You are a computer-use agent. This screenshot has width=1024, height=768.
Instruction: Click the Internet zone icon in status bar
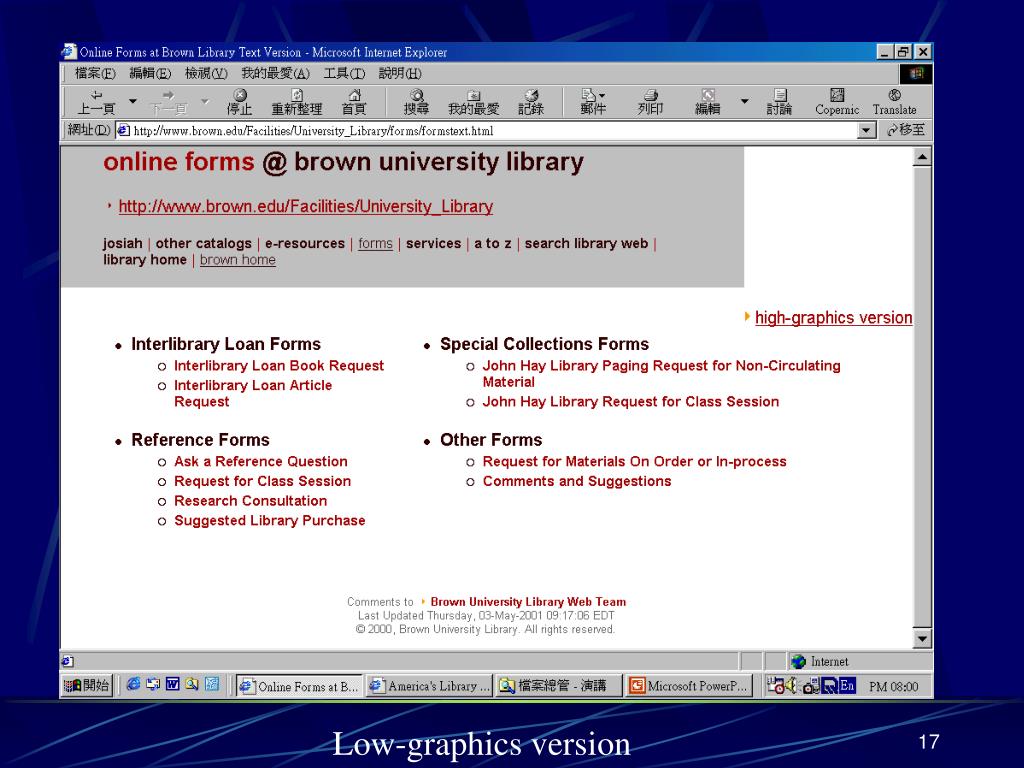point(798,662)
